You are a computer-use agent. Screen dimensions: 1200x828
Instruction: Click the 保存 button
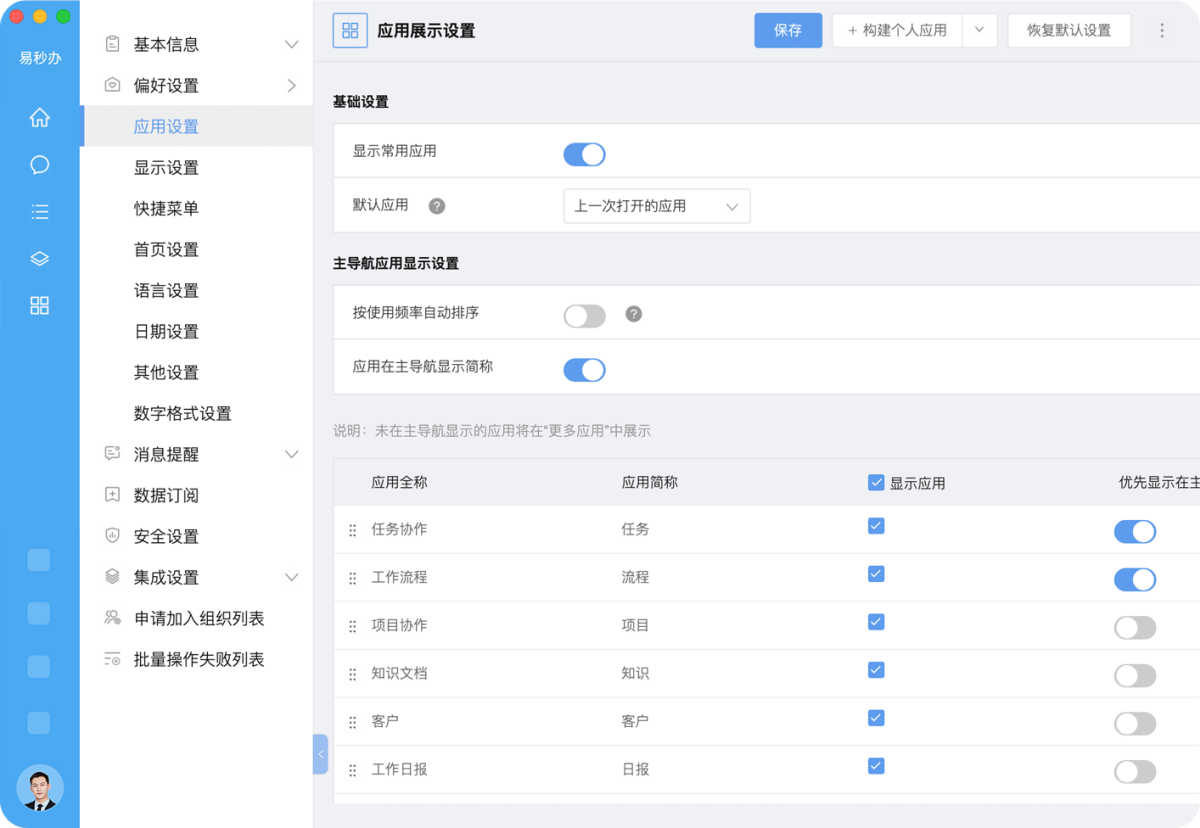click(x=787, y=30)
